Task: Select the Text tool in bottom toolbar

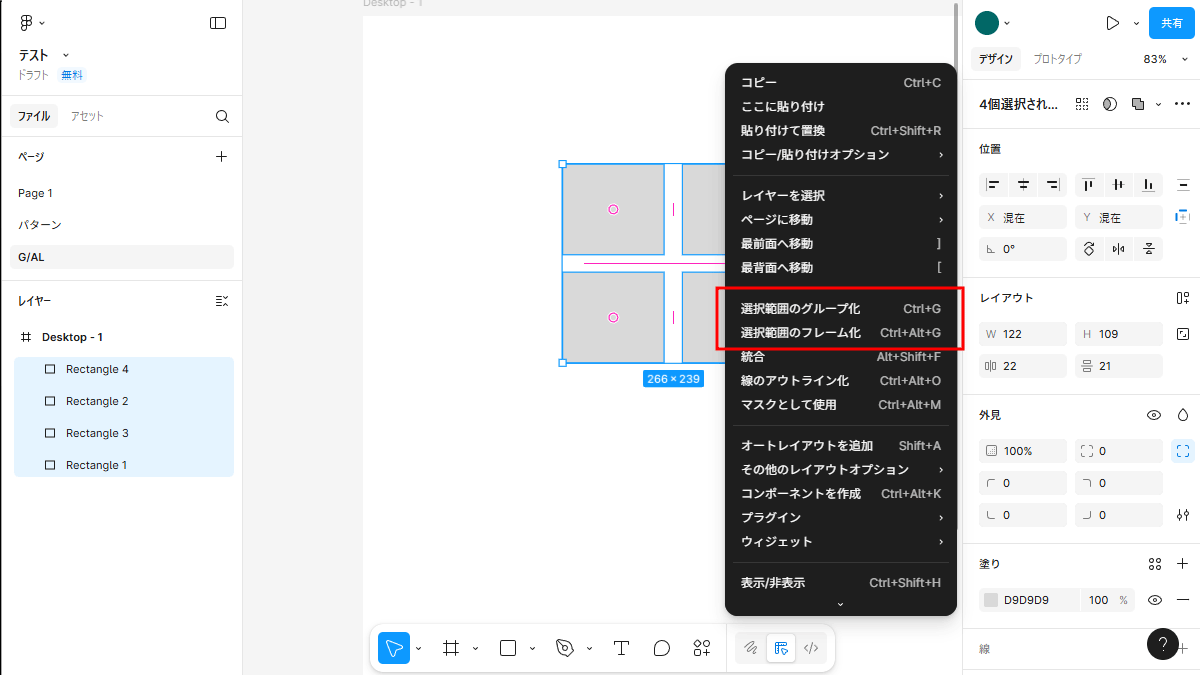Action: (621, 648)
